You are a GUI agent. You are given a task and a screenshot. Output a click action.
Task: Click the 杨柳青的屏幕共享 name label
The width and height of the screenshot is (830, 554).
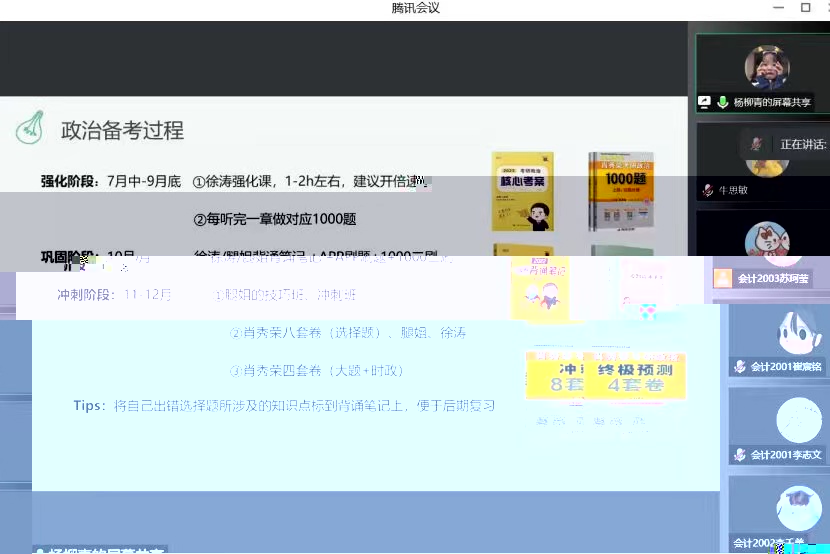click(x=772, y=102)
